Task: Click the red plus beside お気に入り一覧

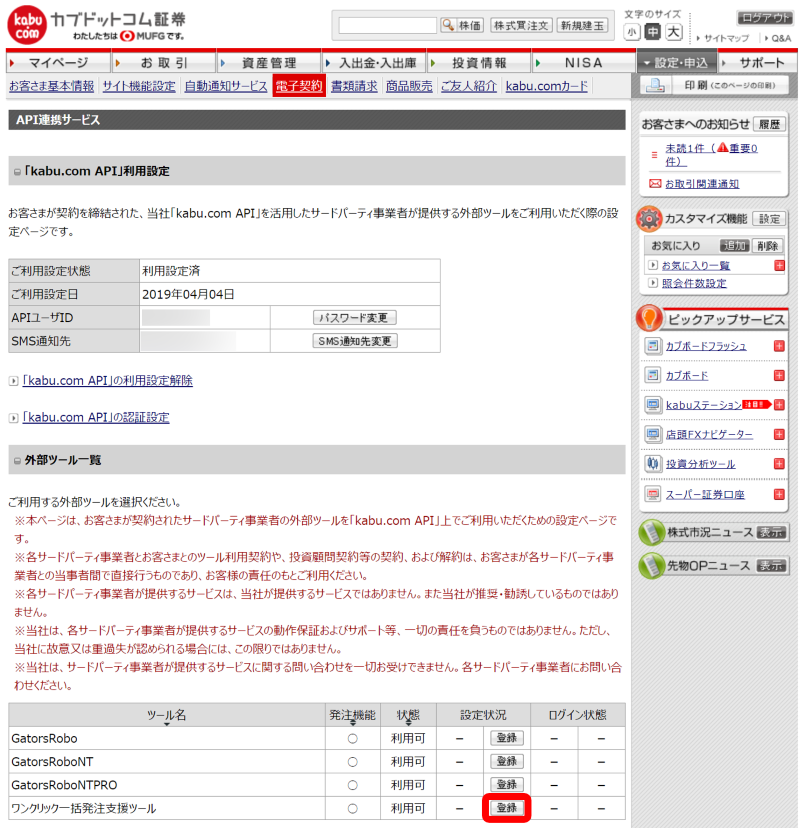Action: click(x=779, y=266)
